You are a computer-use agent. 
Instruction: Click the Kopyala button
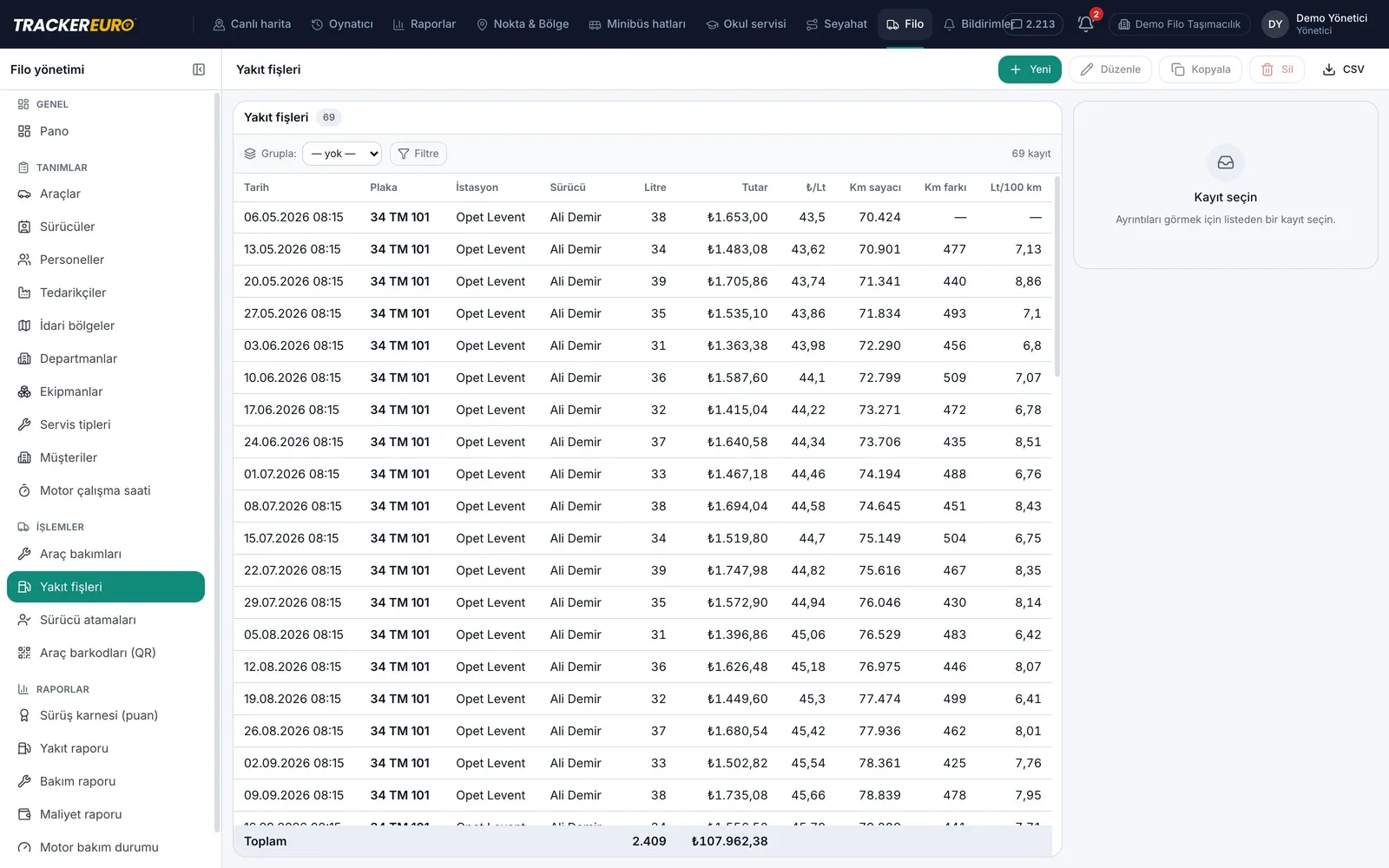[1201, 69]
